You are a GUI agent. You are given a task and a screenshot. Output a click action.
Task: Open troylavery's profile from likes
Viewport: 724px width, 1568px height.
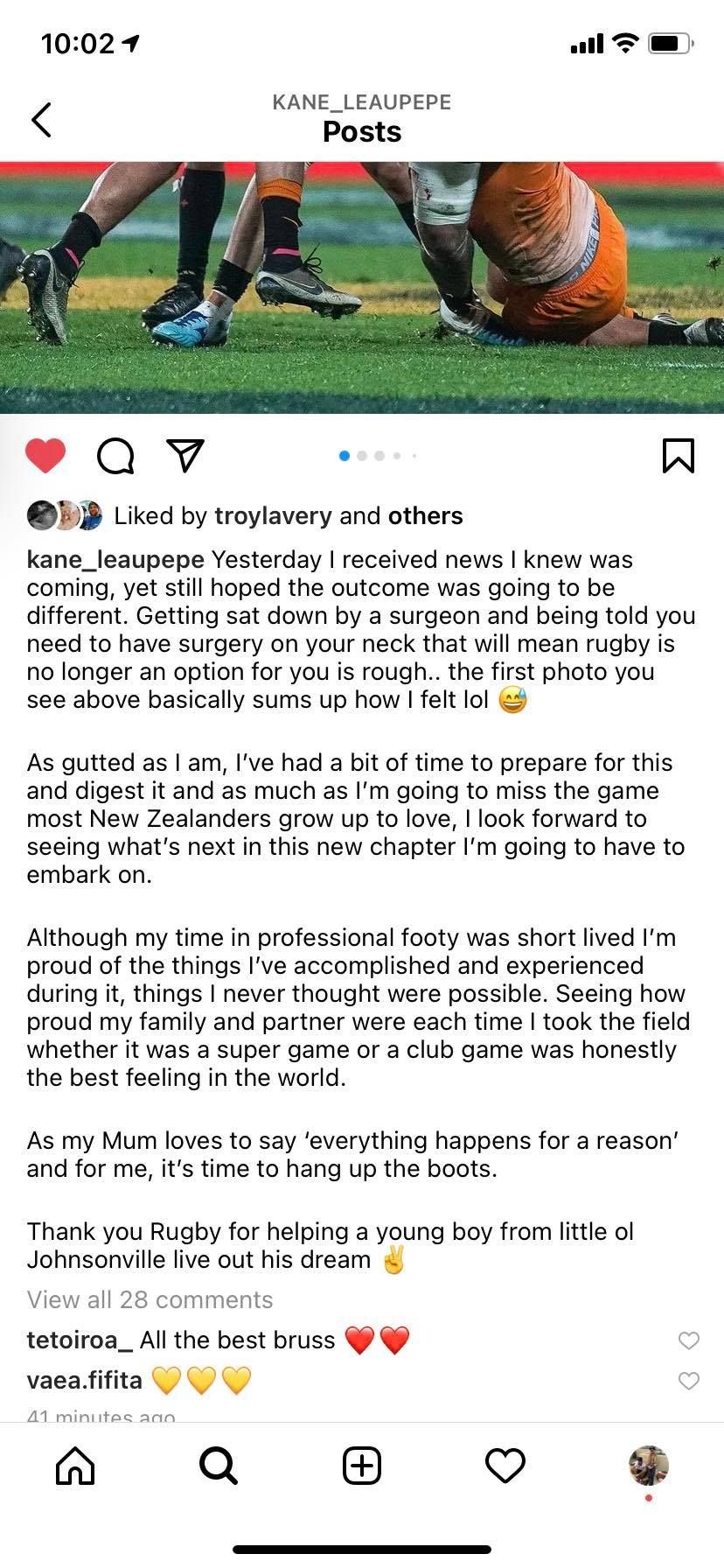(273, 515)
